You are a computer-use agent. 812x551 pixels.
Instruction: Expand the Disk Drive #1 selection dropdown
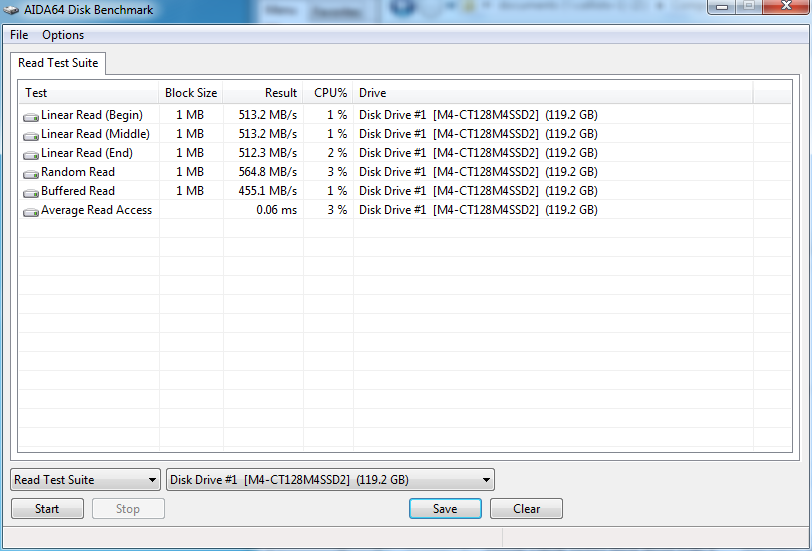[x=330, y=480]
